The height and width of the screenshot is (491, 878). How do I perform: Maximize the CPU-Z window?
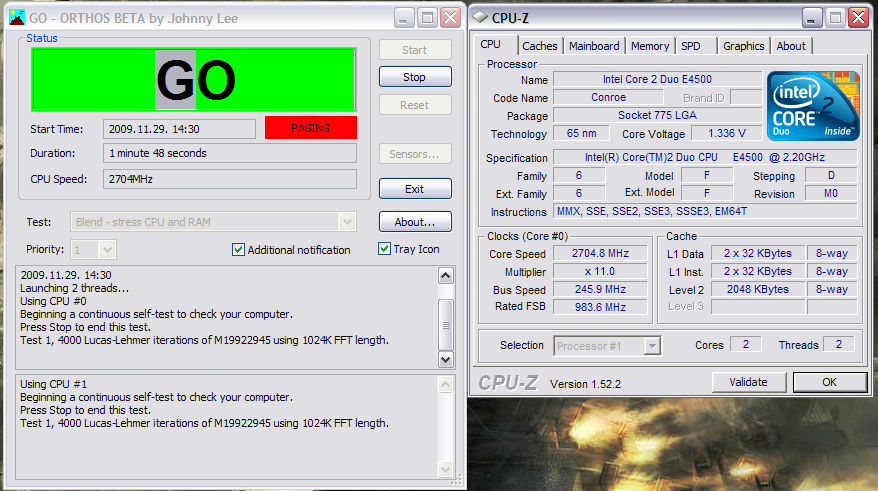[x=835, y=18]
